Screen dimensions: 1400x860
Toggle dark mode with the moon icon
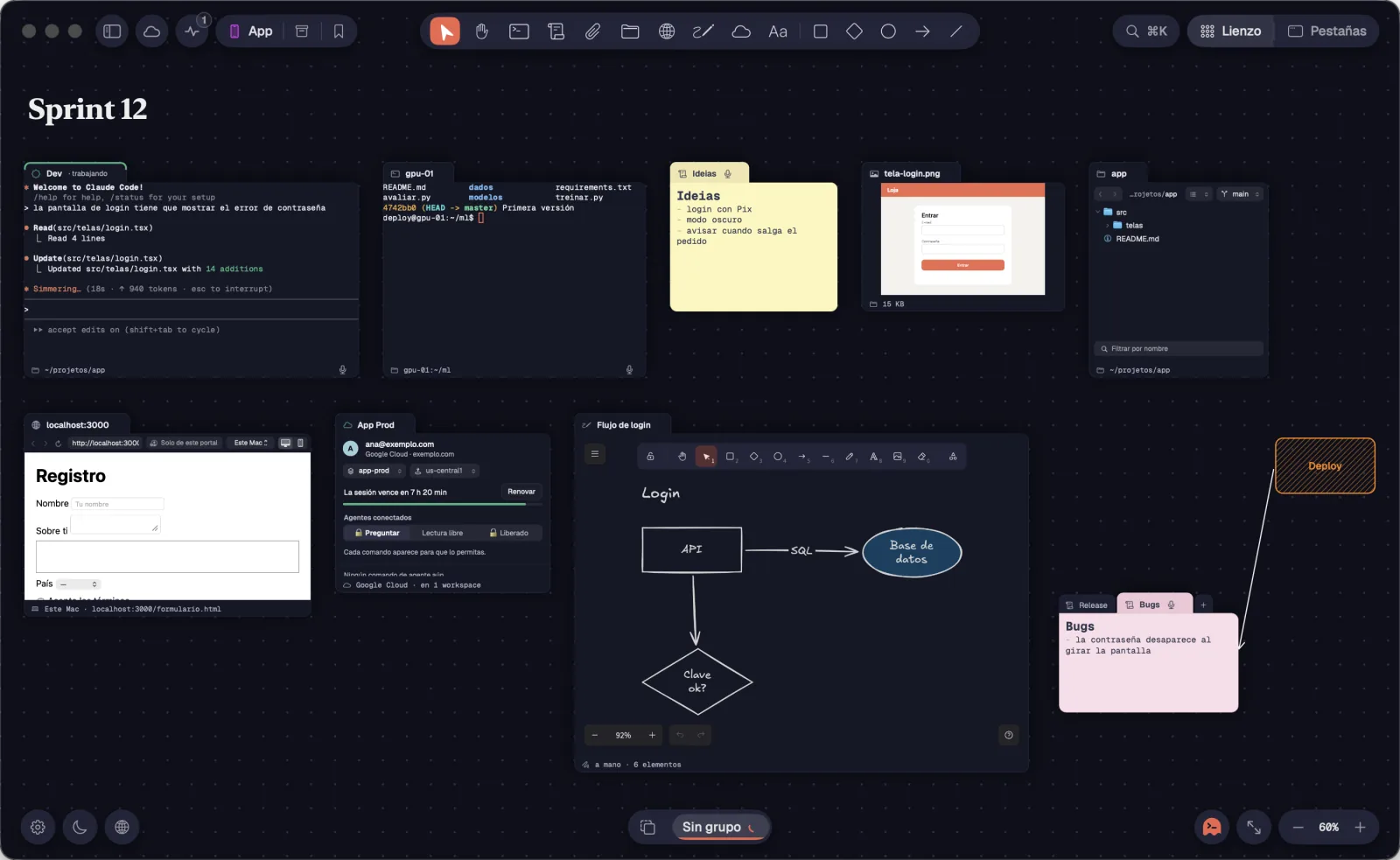tap(80, 827)
